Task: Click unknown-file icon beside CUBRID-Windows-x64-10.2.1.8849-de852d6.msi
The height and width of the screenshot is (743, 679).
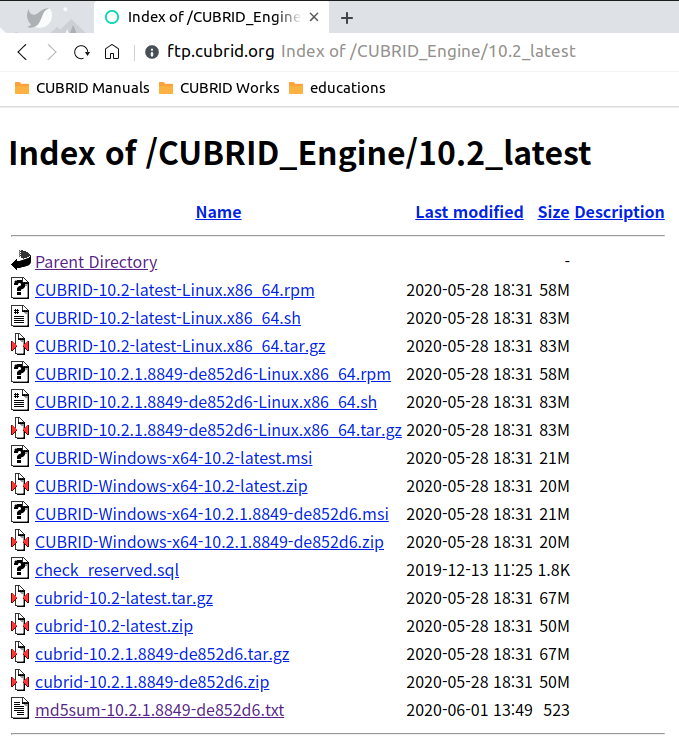Action: pyautogui.click(x=20, y=511)
